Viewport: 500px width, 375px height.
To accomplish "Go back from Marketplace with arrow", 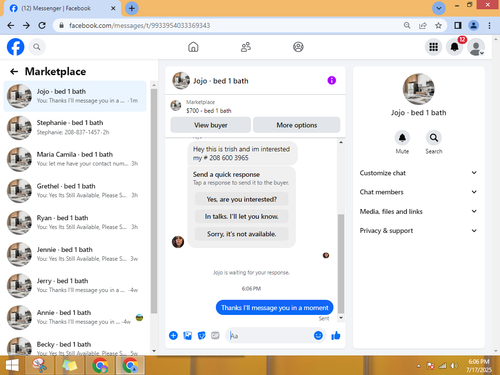I will 14,71.
